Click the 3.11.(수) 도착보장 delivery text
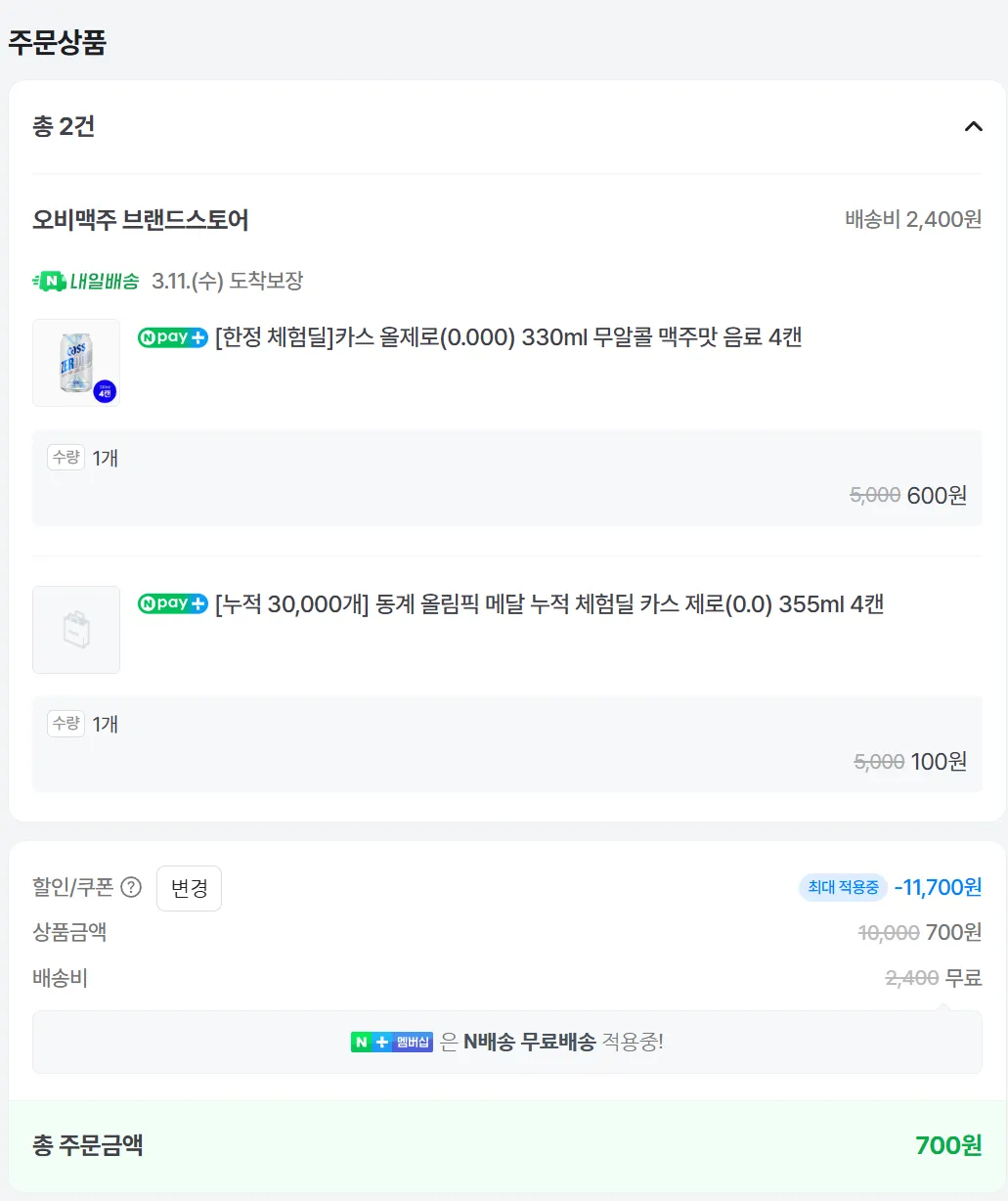 [228, 282]
